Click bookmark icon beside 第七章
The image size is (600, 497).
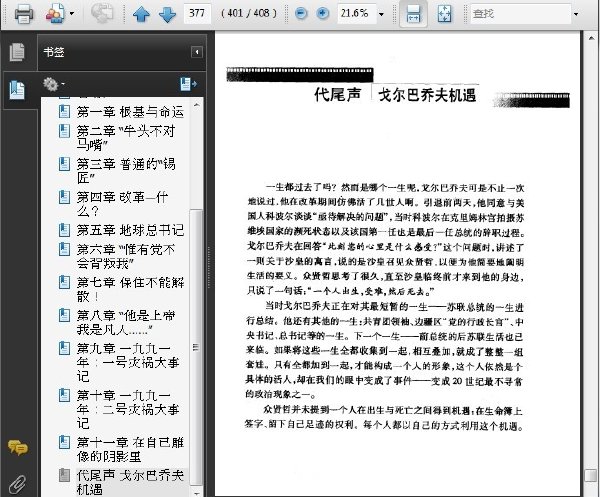[x=64, y=282]
